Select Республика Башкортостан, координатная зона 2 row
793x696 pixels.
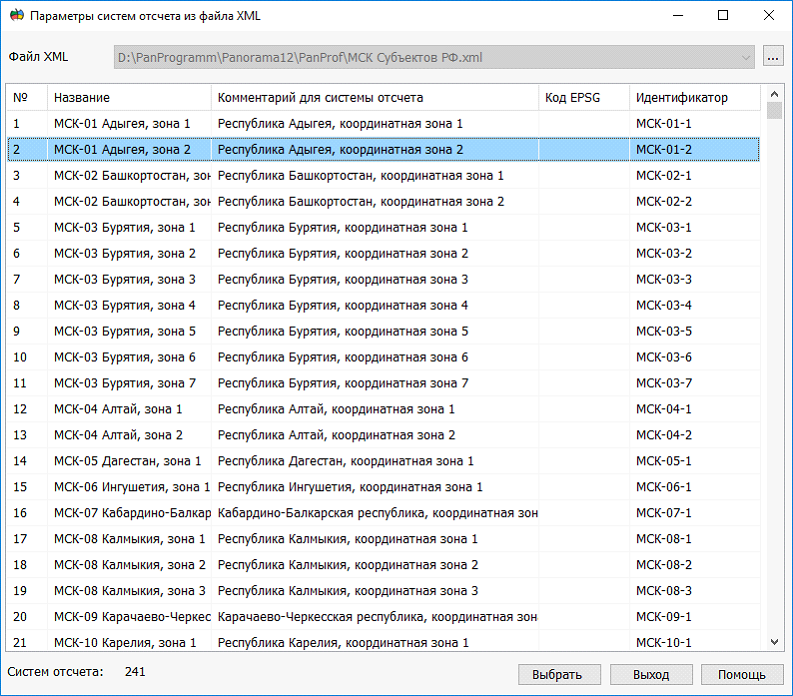pos(383,202)
